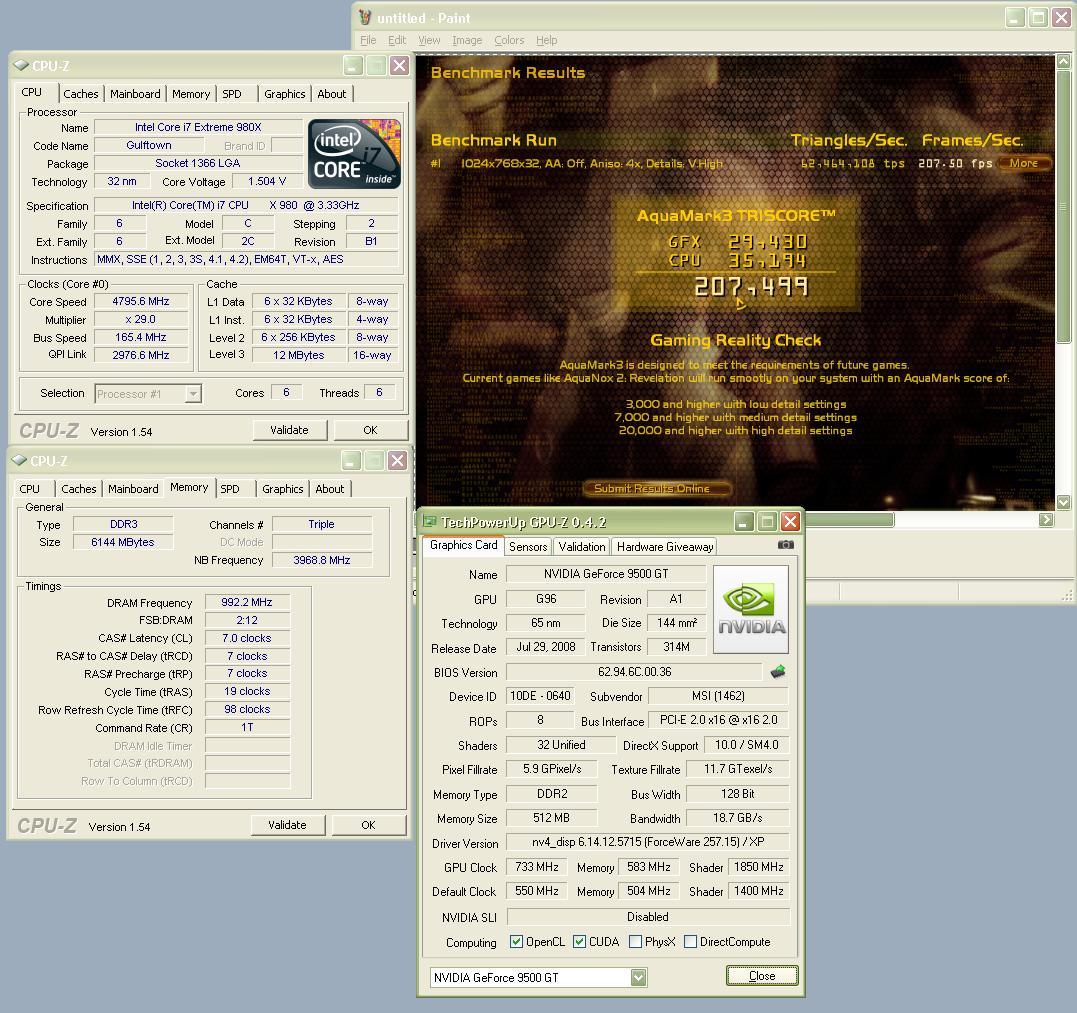Switch to CPU tab in bottom CPU-Z
1077x1013 pixels.
[x=30, y=489]
